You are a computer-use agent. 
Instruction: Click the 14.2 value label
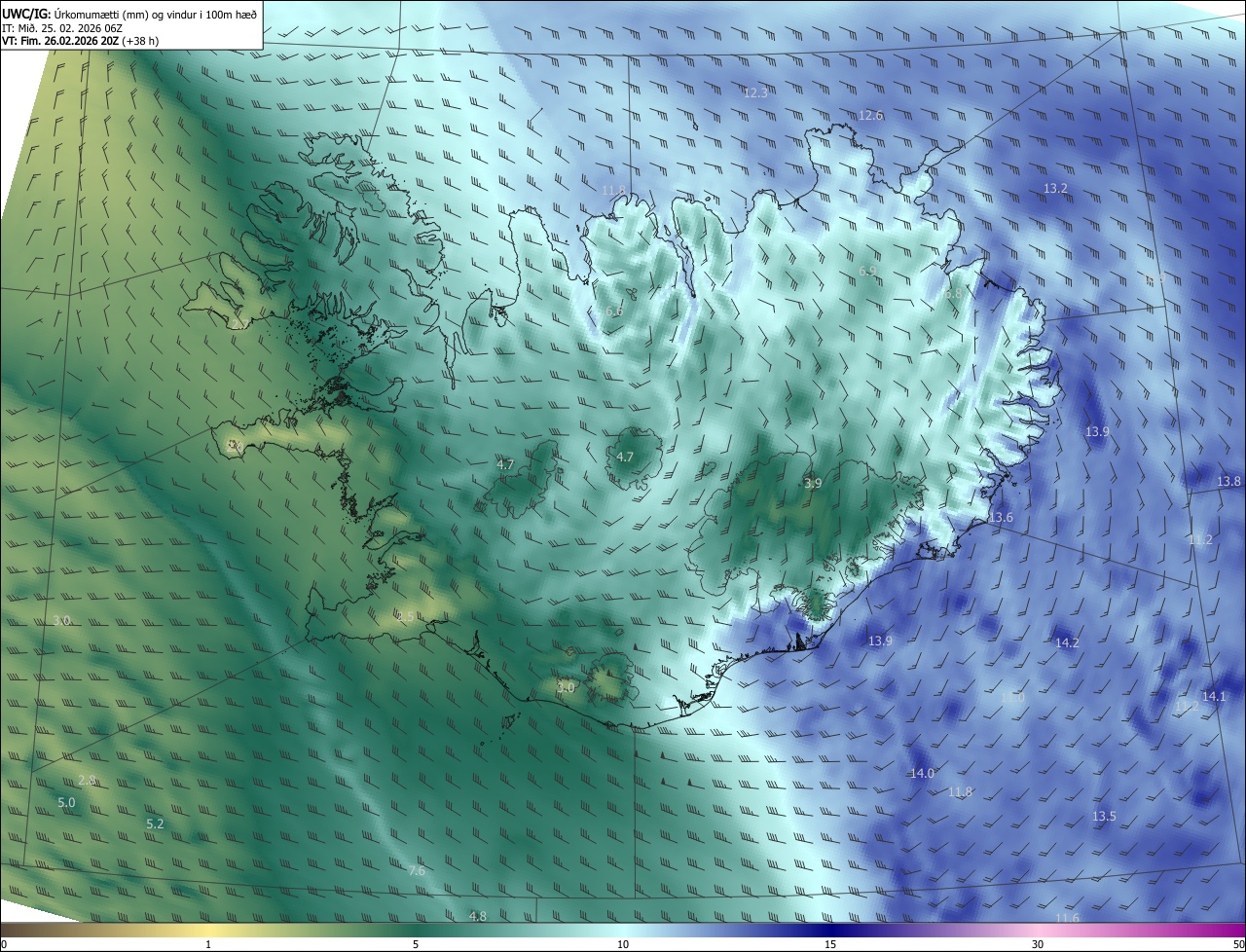[1067, 642]
